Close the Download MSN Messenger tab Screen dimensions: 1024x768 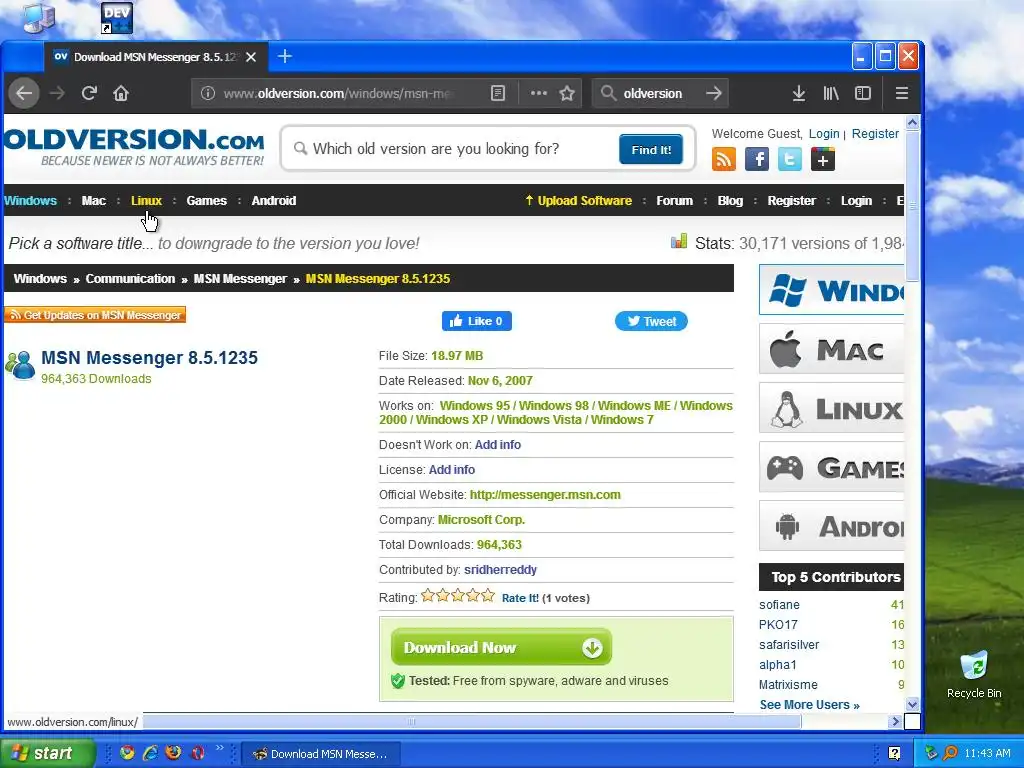251,57
